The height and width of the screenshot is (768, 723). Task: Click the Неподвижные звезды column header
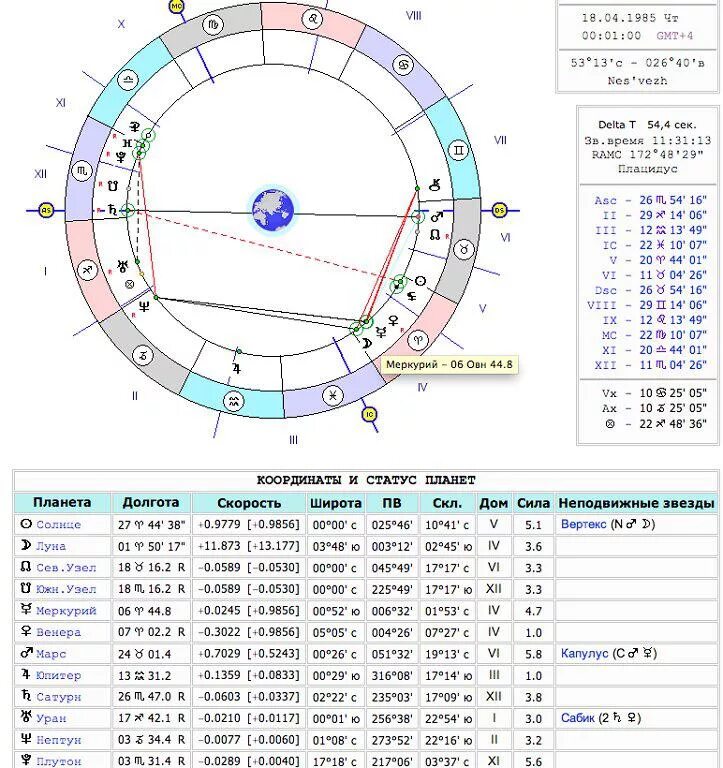point(636,503)
